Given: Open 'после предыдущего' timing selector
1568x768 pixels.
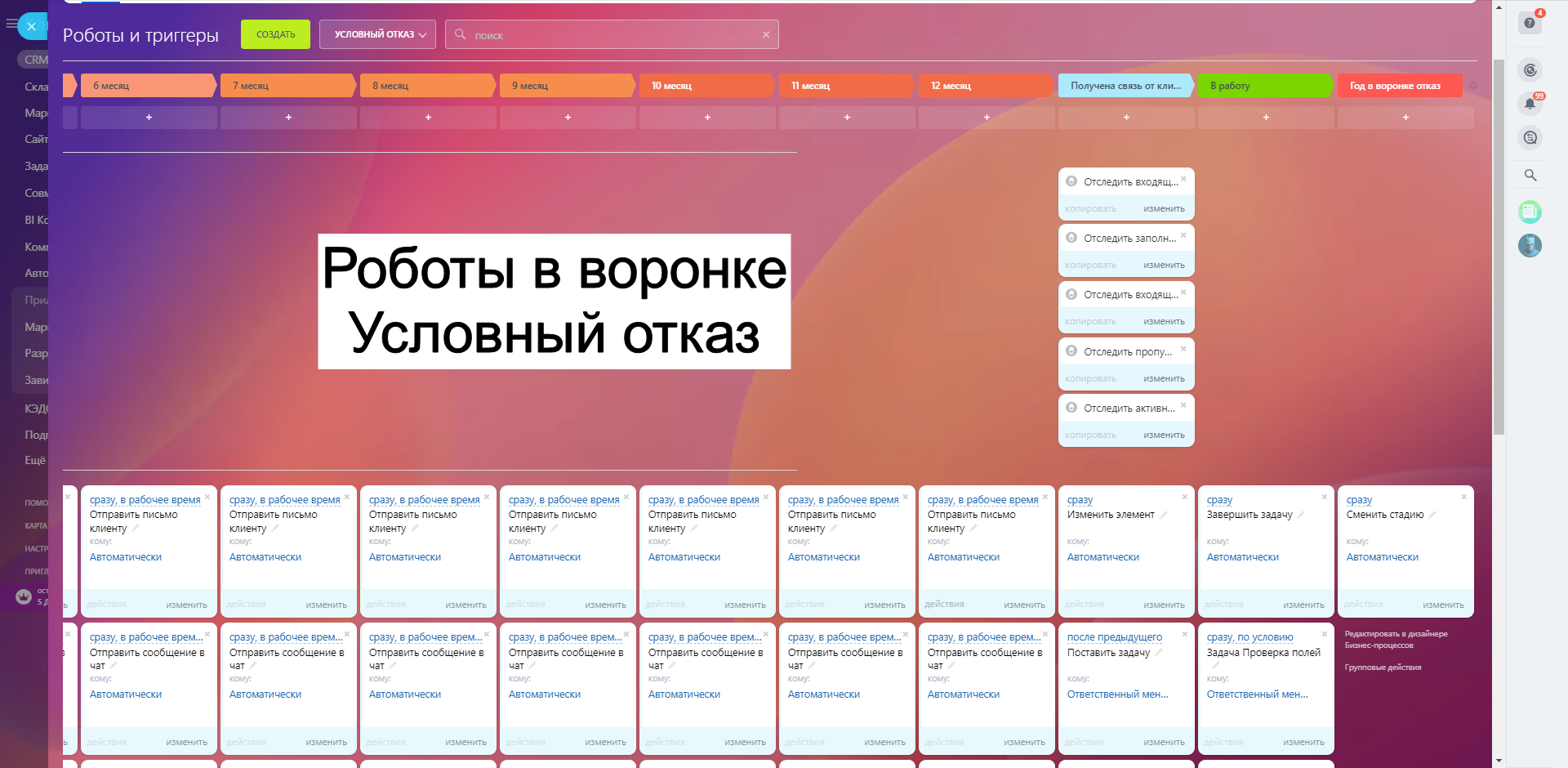Looking at the screenshot, I should [x=1114, y=637].
